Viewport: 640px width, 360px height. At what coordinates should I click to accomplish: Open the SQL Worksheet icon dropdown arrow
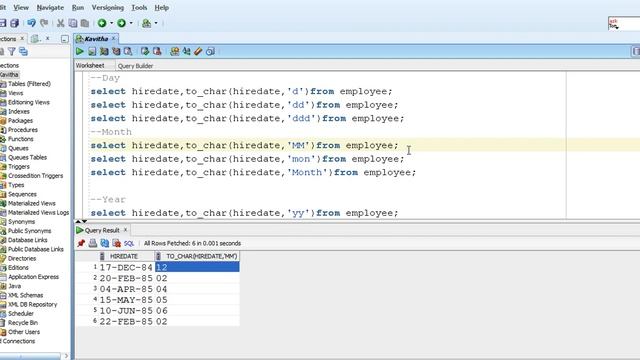[x=156, y=23]
